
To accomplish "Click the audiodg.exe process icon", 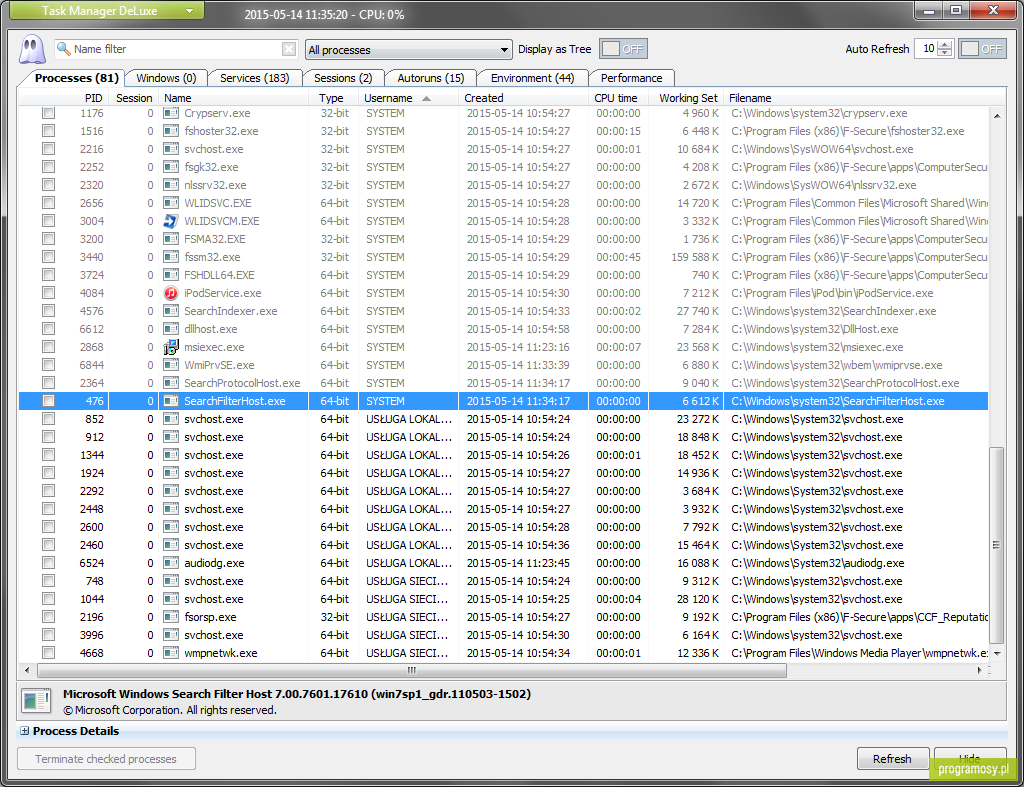I will click(171, 563).
